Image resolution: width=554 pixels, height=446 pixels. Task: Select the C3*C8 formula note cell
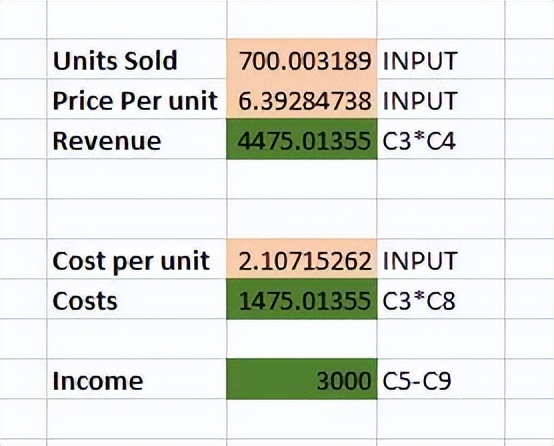(x=441, y=299)
